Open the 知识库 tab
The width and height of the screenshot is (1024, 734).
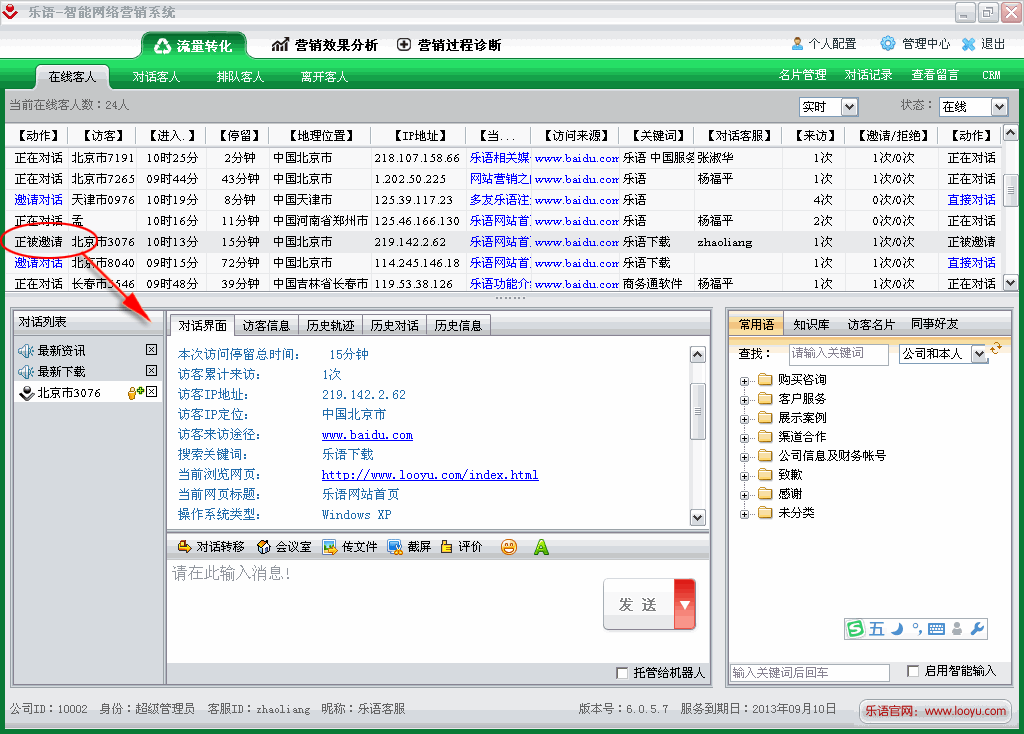click(811, 325)
